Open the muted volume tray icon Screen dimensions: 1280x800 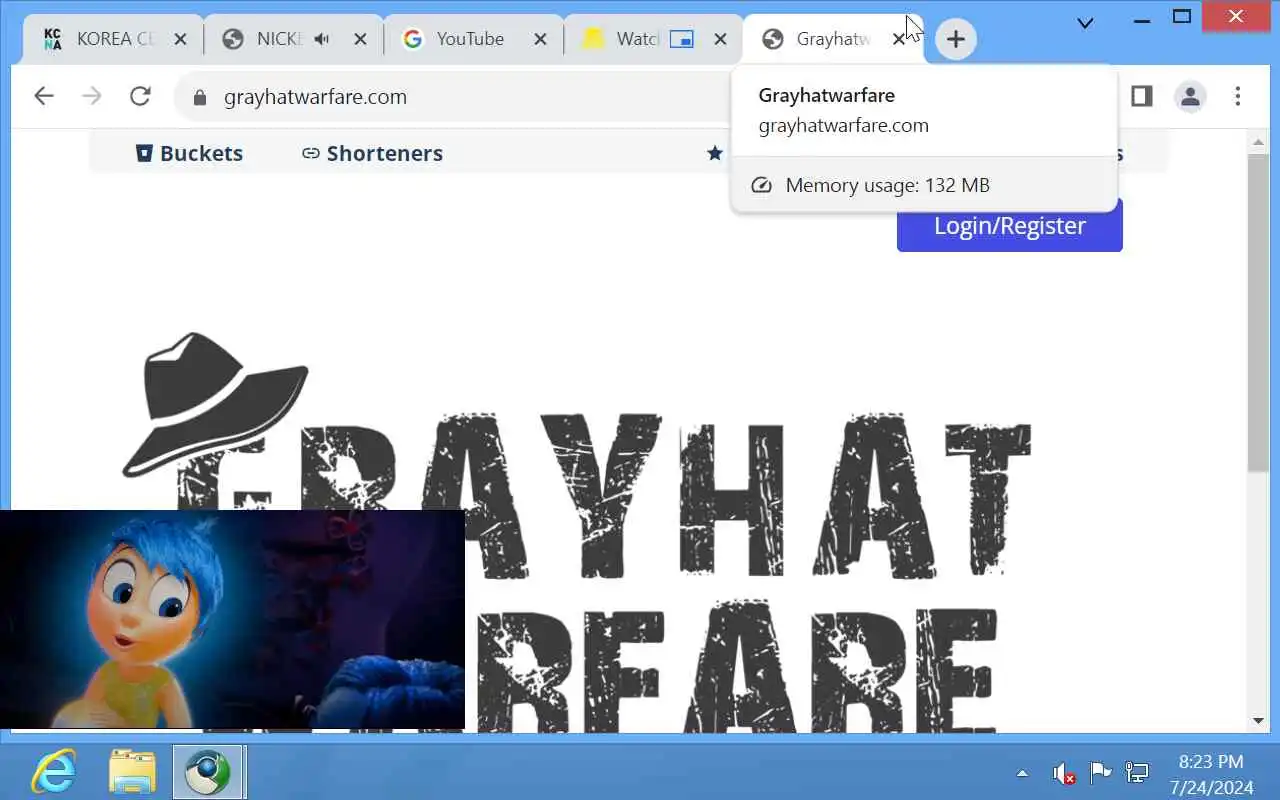[1063, 773]
